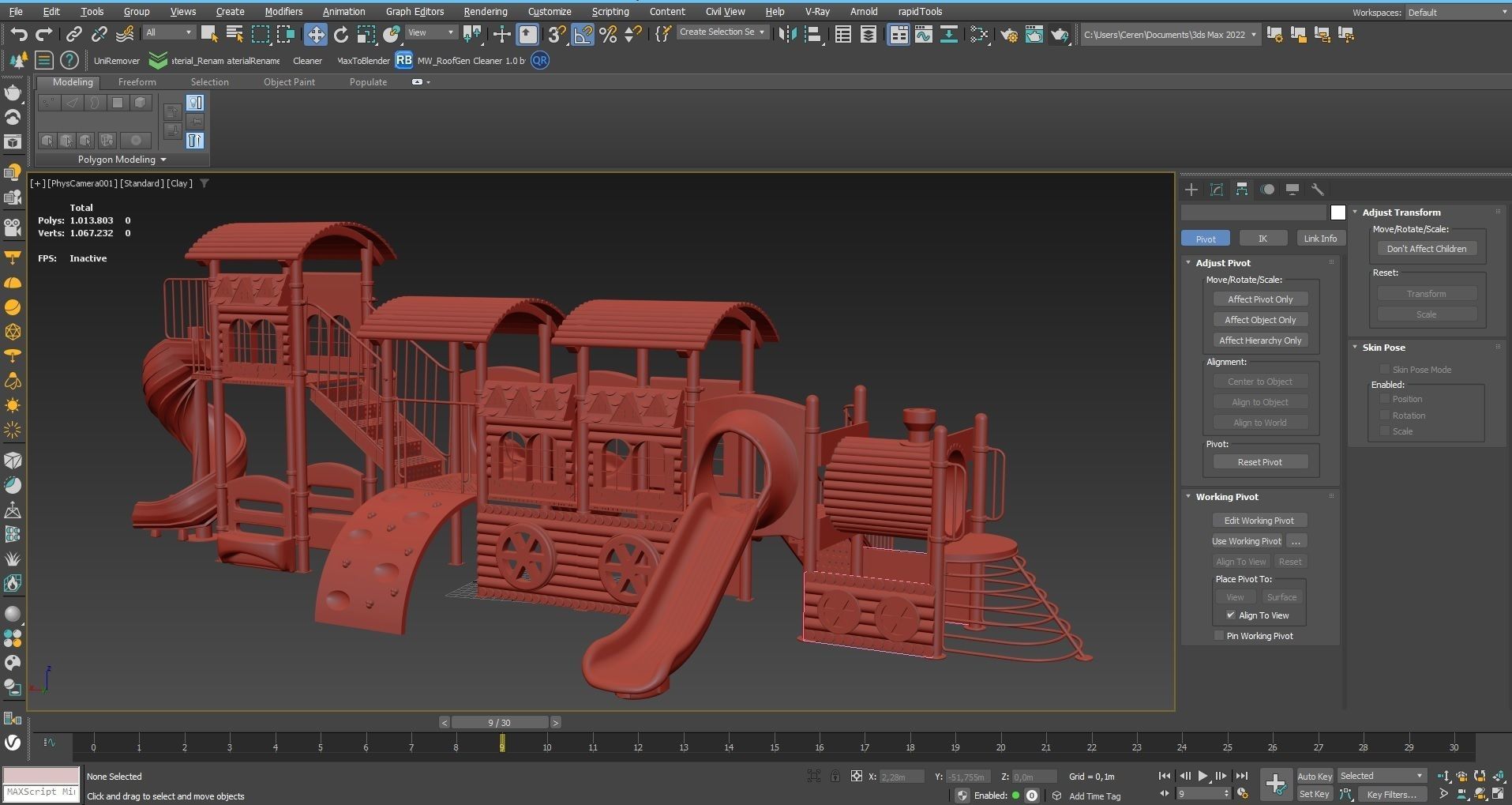This screenshot has height=805, width=1512.
Task: Expand the Polygon Modeling dropdown
Action: [122, 160]
